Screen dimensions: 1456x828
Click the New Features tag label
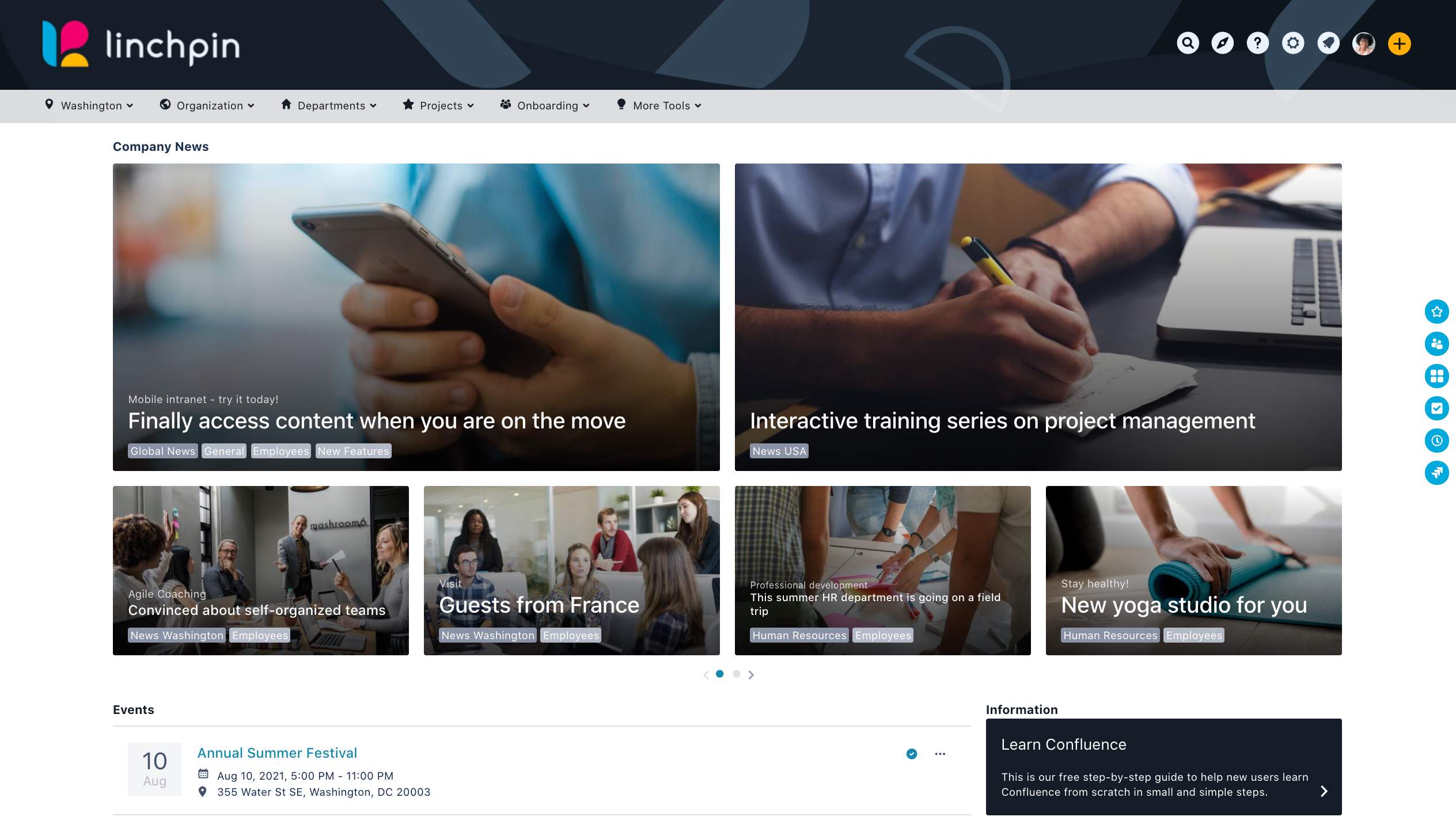[x=354, y=451]
